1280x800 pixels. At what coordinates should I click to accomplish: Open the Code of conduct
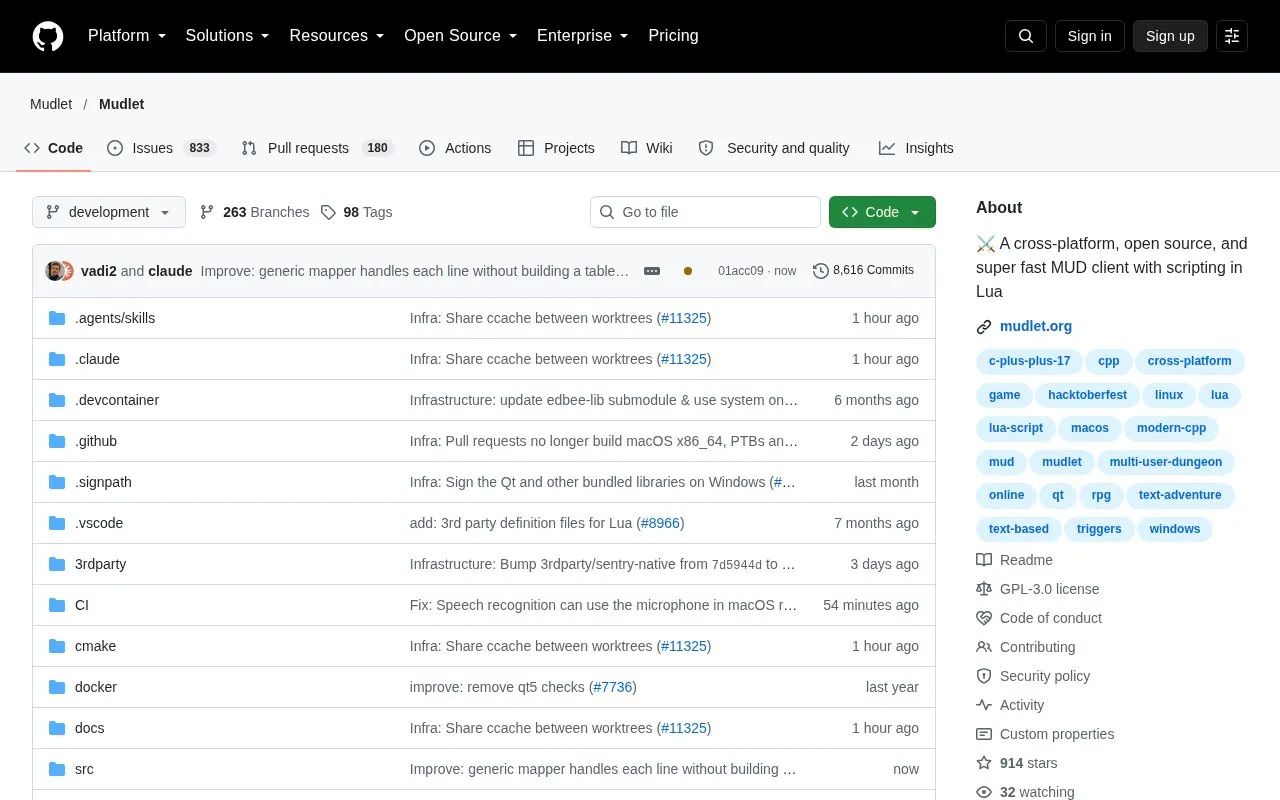(1039, 618)
